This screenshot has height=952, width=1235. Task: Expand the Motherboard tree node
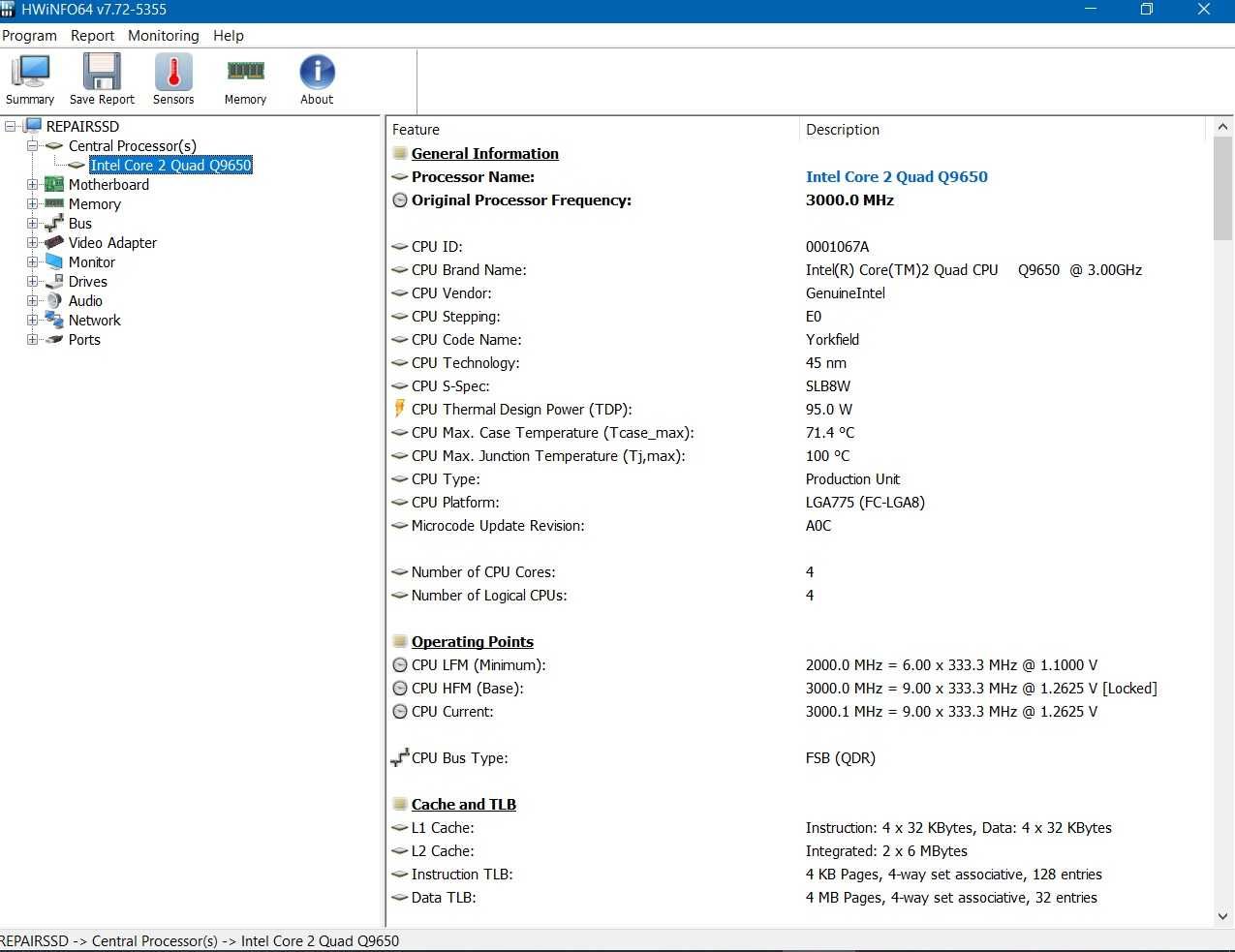(x=32, y=184)
